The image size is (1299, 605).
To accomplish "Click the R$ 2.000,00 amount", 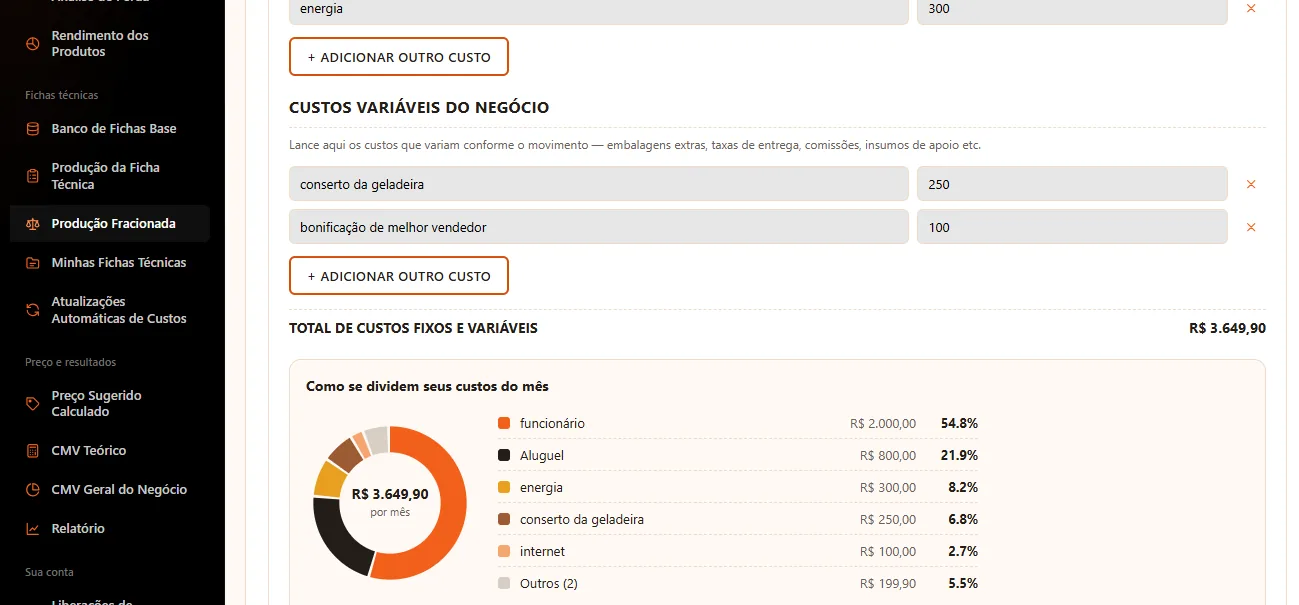I will pyautogui.click(x=883, y=424).
